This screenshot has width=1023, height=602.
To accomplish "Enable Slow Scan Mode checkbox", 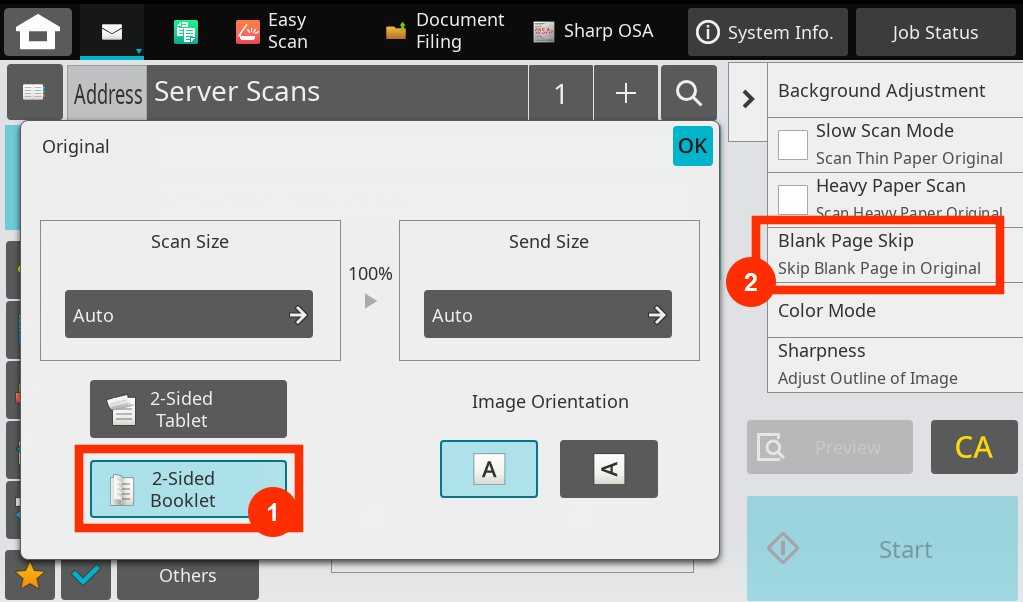I will click(793, 145).
